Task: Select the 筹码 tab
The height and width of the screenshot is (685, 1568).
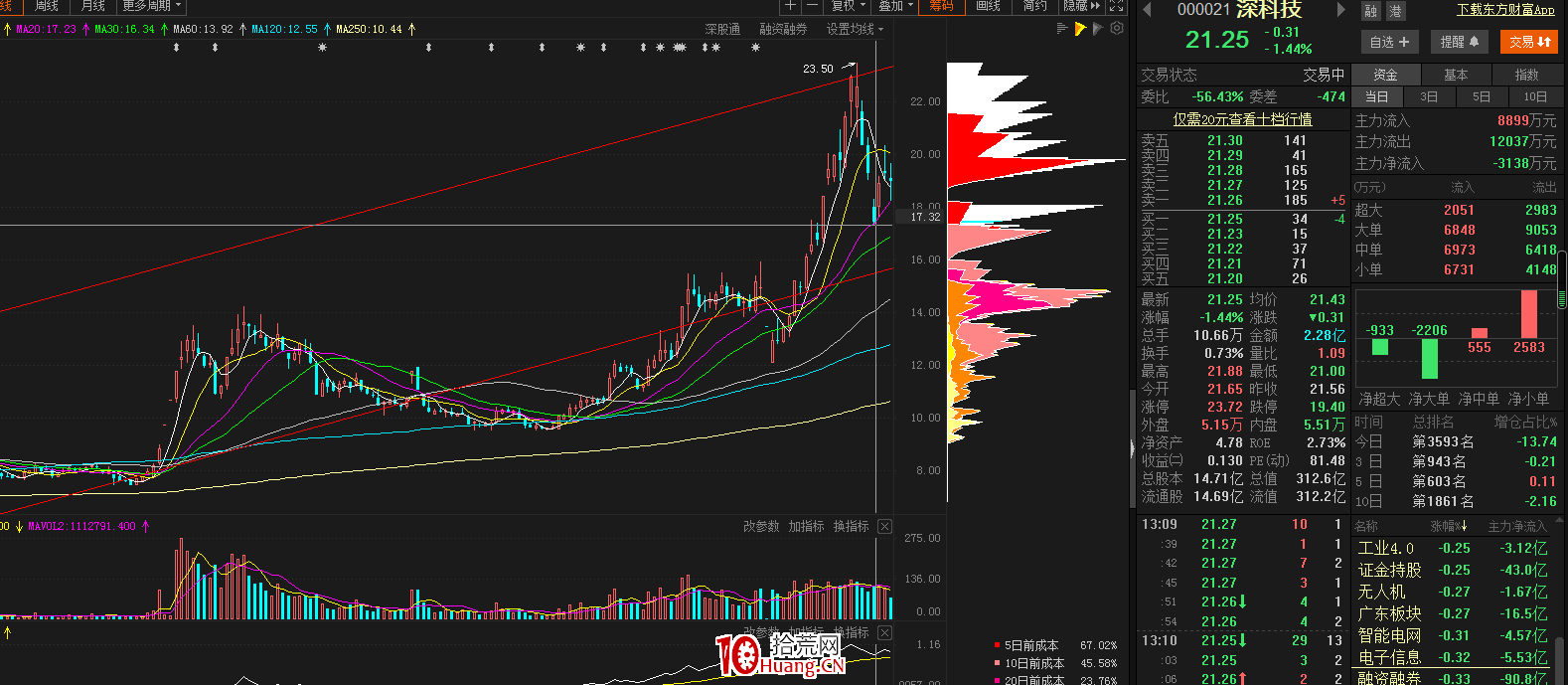Action: point(941,6)
